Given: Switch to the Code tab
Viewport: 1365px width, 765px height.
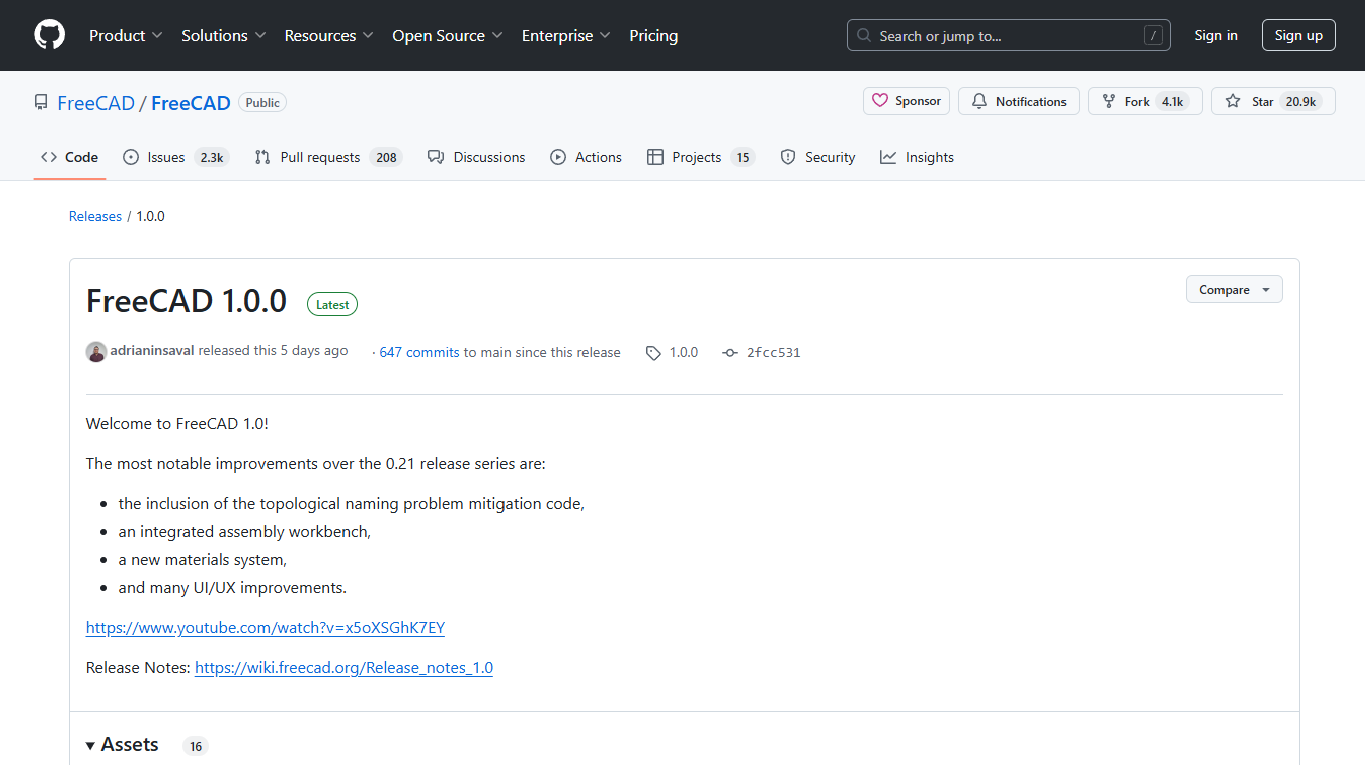Looking at the screenshot, I should point(70,157).
